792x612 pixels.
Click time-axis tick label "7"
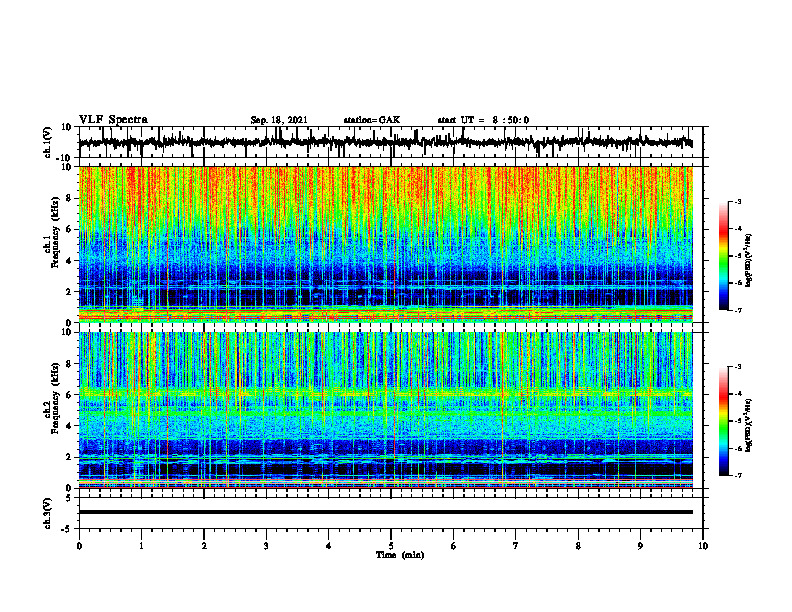[516, 546]
